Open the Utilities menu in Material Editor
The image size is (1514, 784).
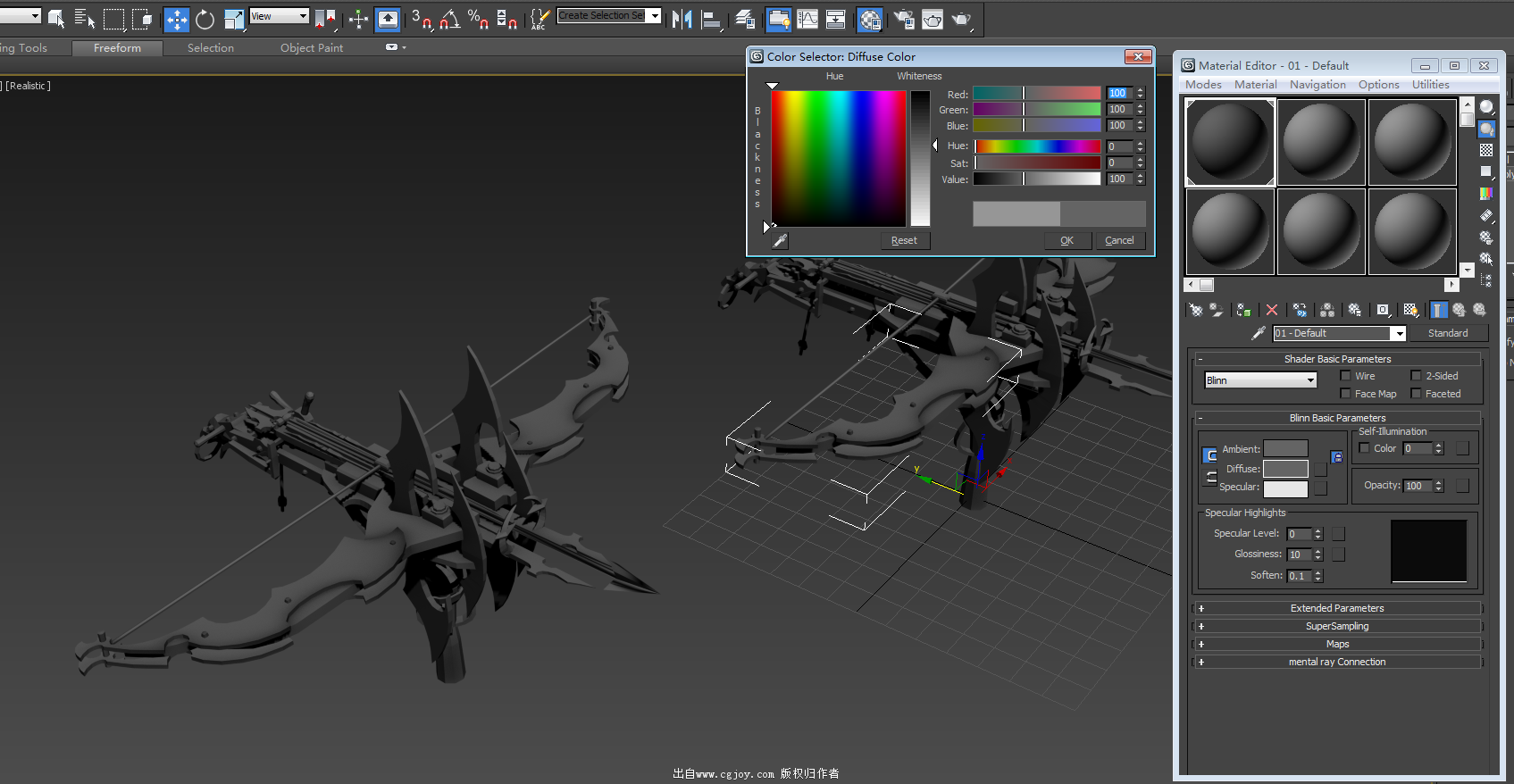(x=1430, y=85)
